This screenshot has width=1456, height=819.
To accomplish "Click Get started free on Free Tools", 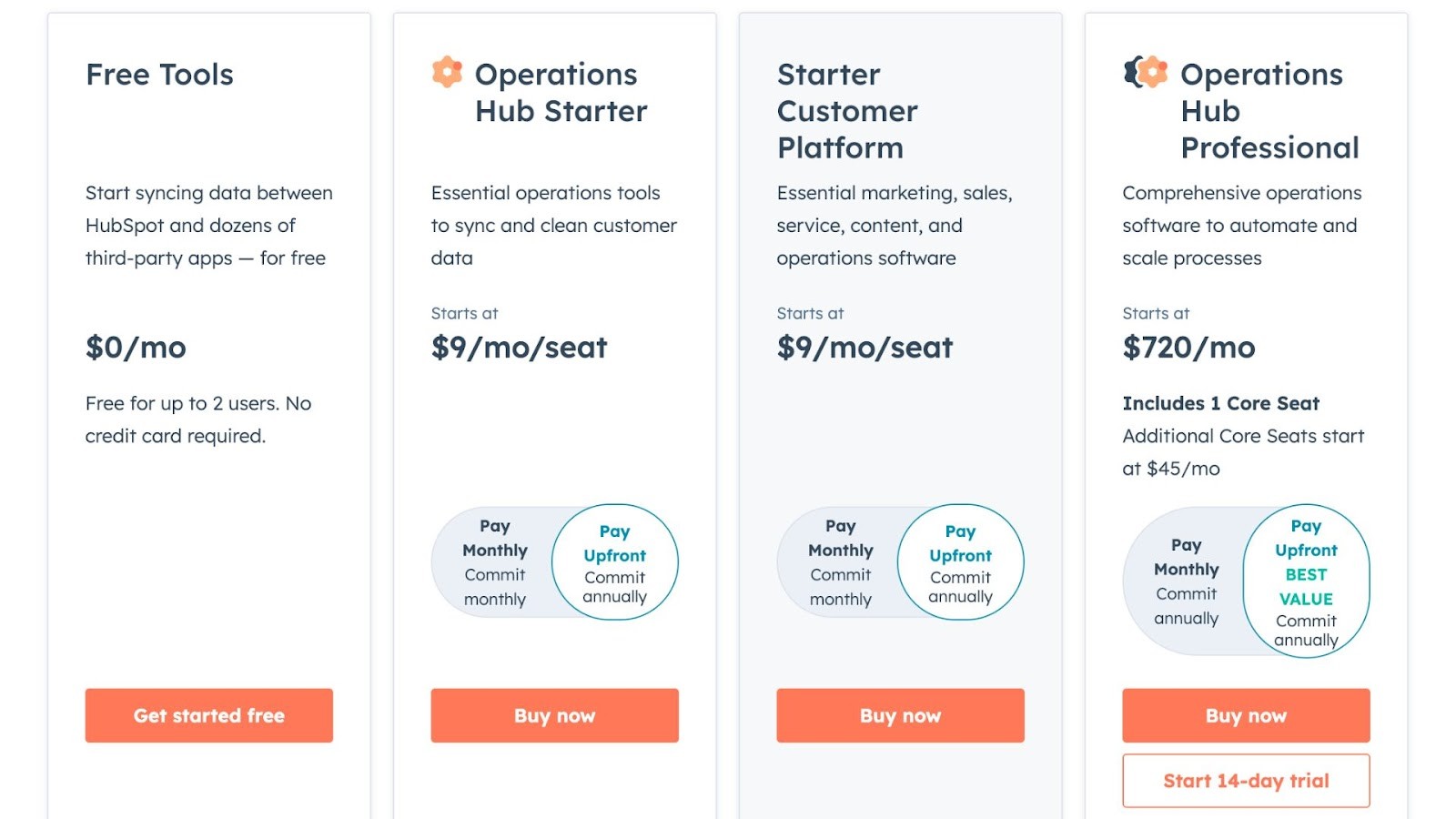I will [208, 715].
